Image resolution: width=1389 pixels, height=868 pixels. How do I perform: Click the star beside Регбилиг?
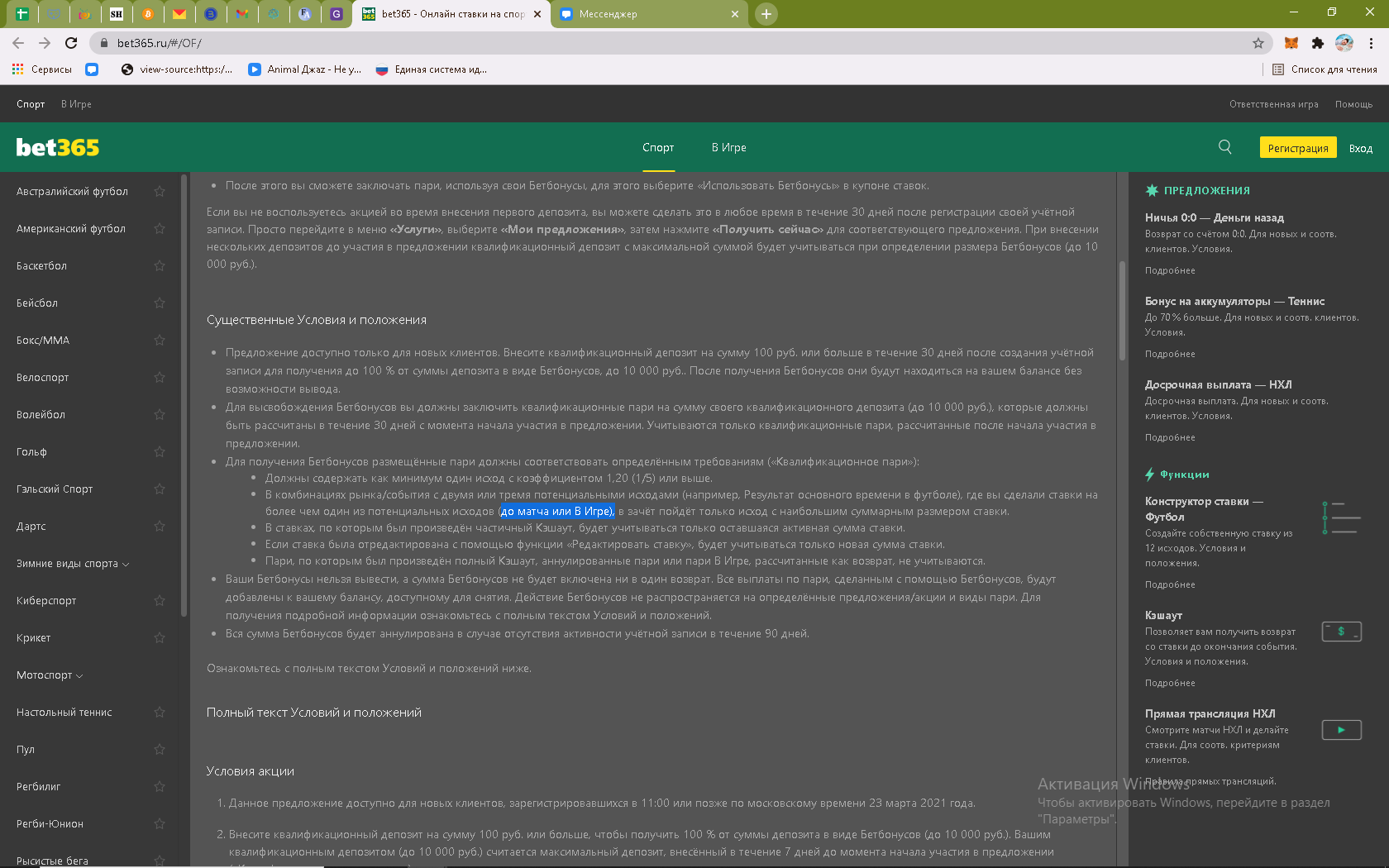click(160, 786)
